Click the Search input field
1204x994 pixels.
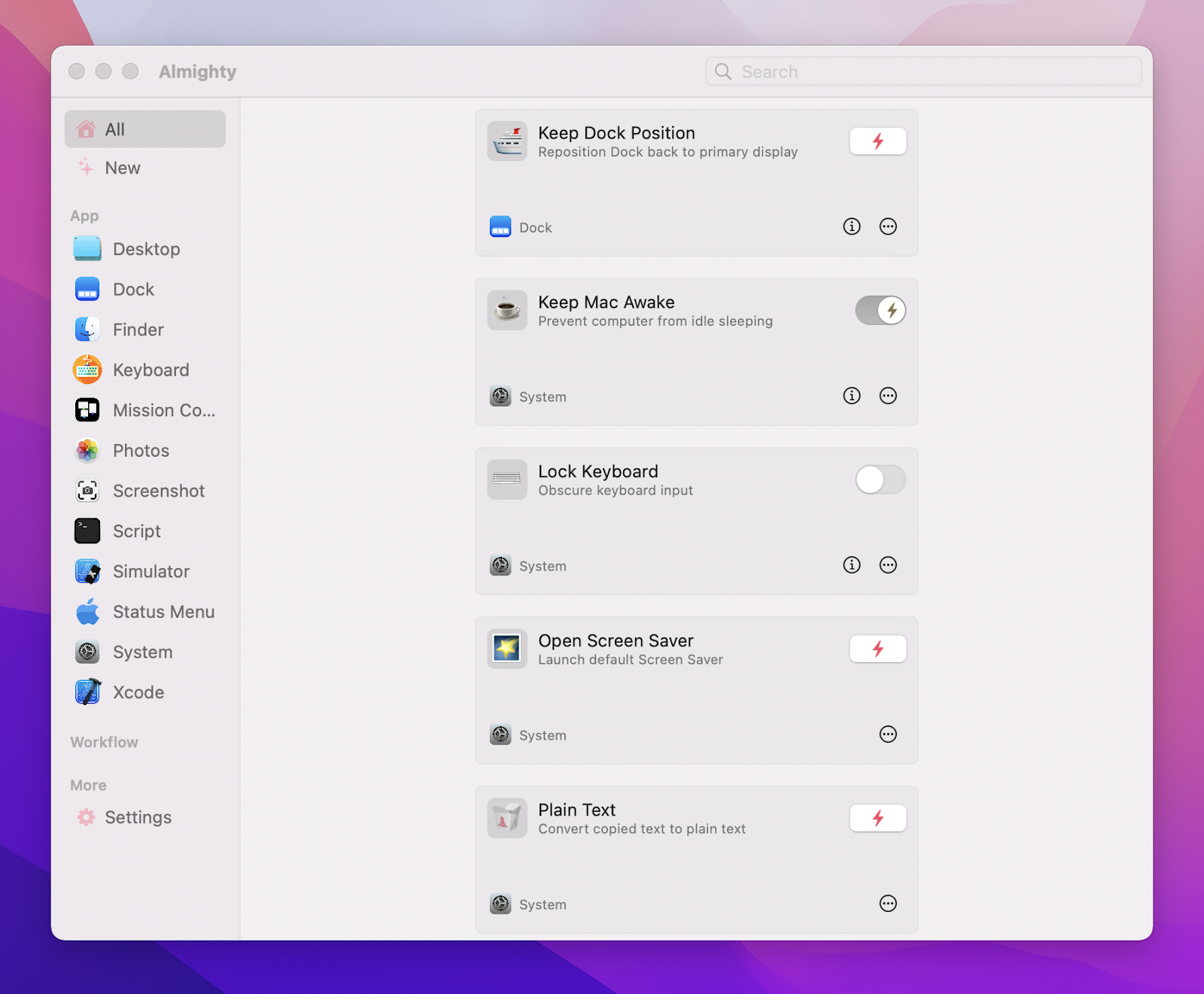tap(923, 71)
